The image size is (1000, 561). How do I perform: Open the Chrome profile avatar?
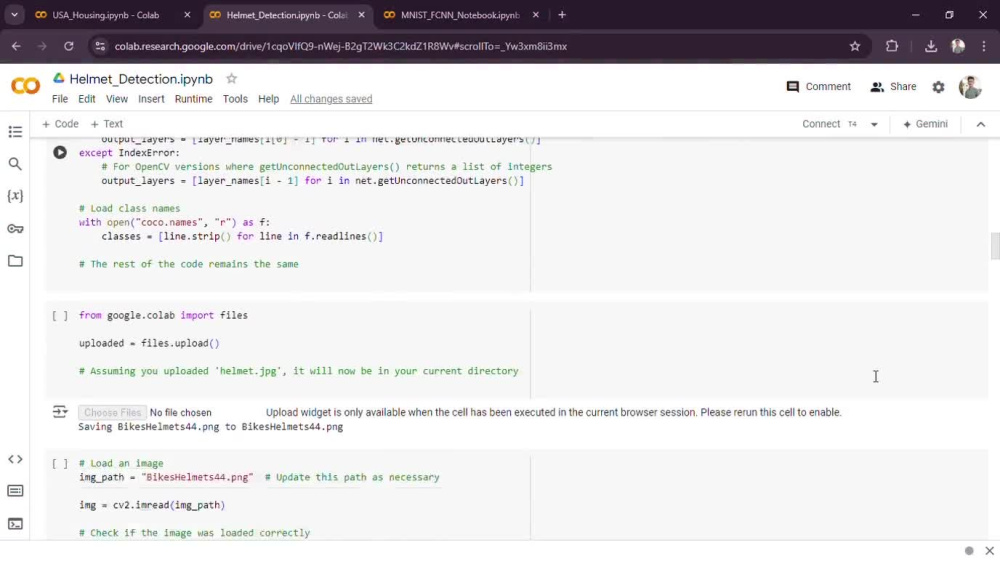tap(958, 46)
